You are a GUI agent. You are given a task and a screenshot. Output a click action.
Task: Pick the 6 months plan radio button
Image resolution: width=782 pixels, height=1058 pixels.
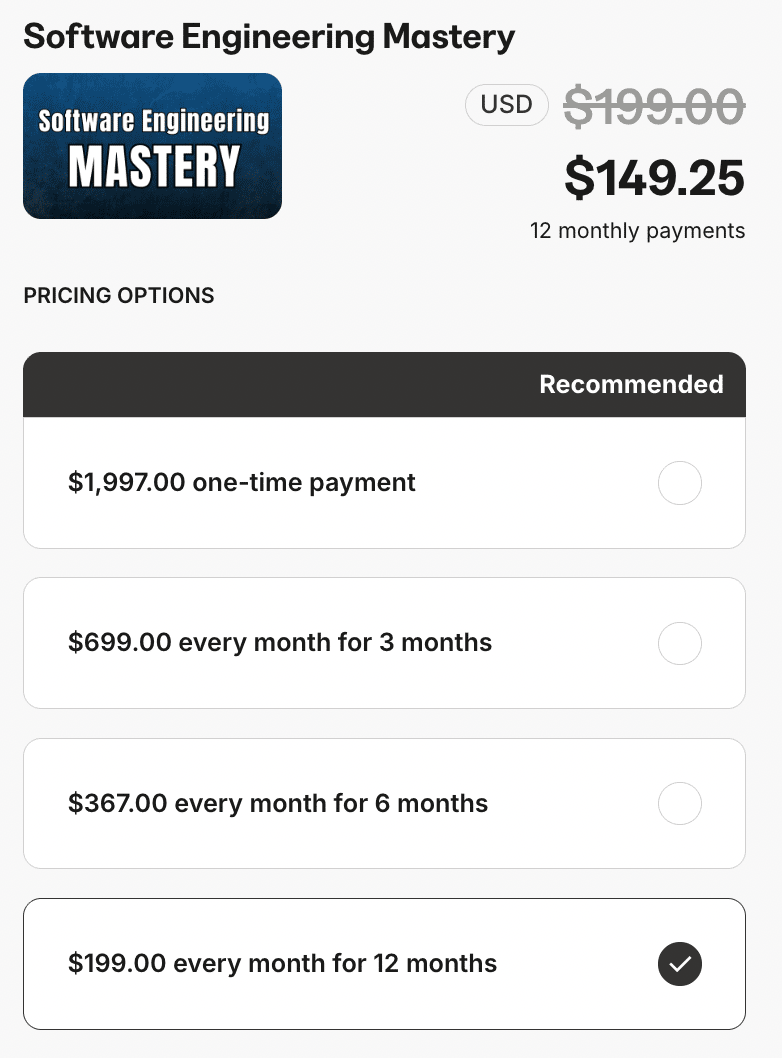680,804
